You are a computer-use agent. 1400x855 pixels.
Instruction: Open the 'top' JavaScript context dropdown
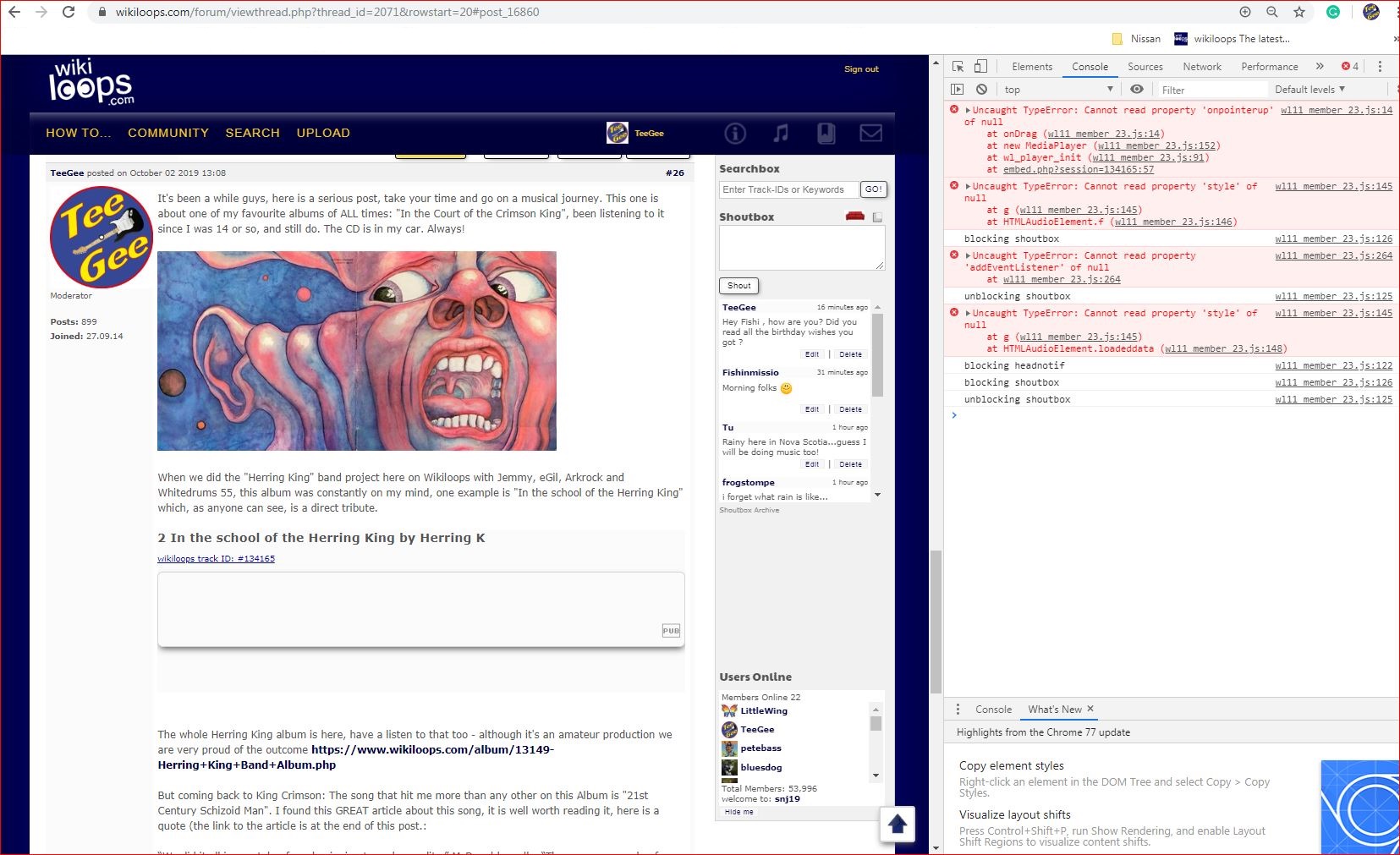click(1057, 90)
